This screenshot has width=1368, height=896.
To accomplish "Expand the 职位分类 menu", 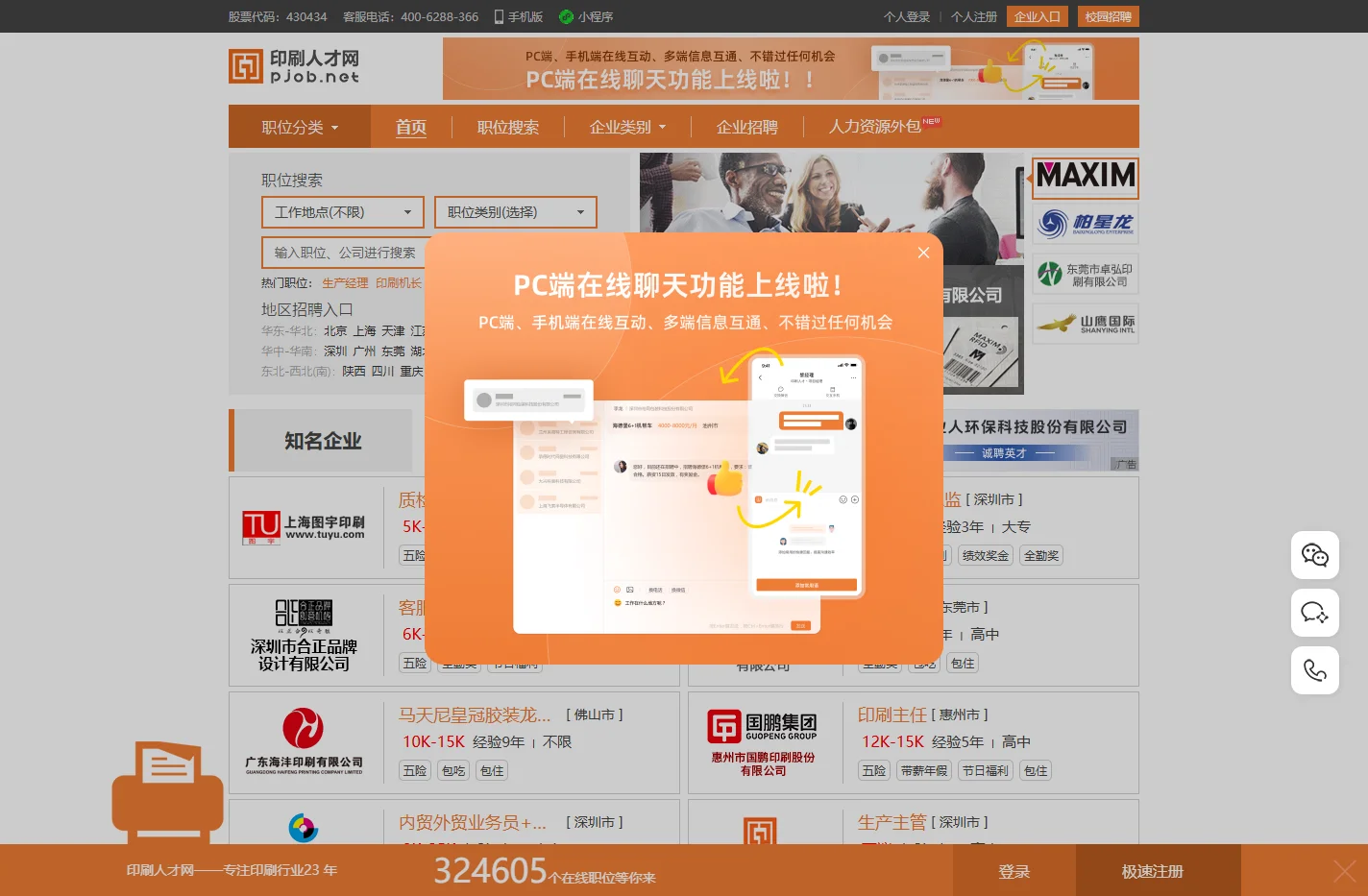I will (300, 127).
